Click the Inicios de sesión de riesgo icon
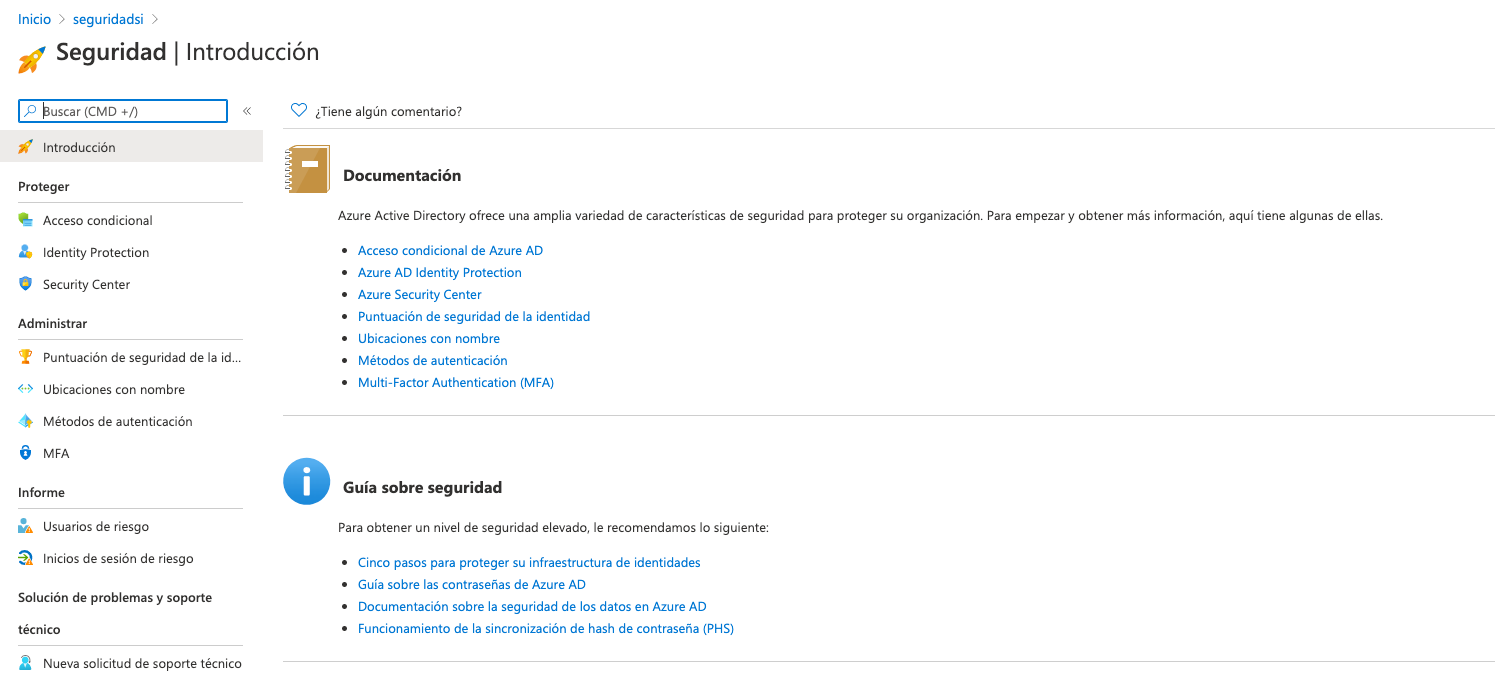The height and width of the screenshot is (695, 1495). coord(26,558)
